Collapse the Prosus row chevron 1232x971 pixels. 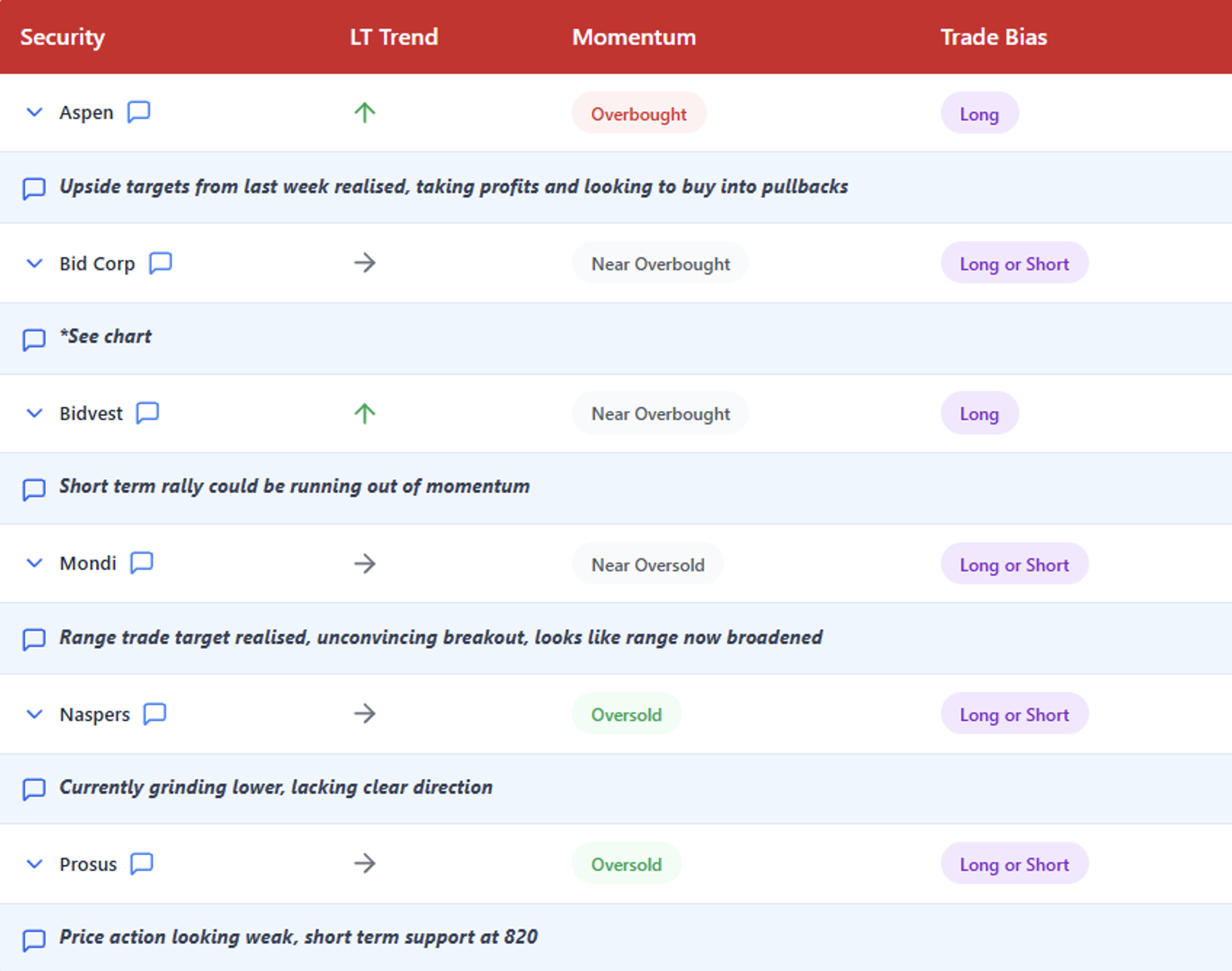coord(34,864)
